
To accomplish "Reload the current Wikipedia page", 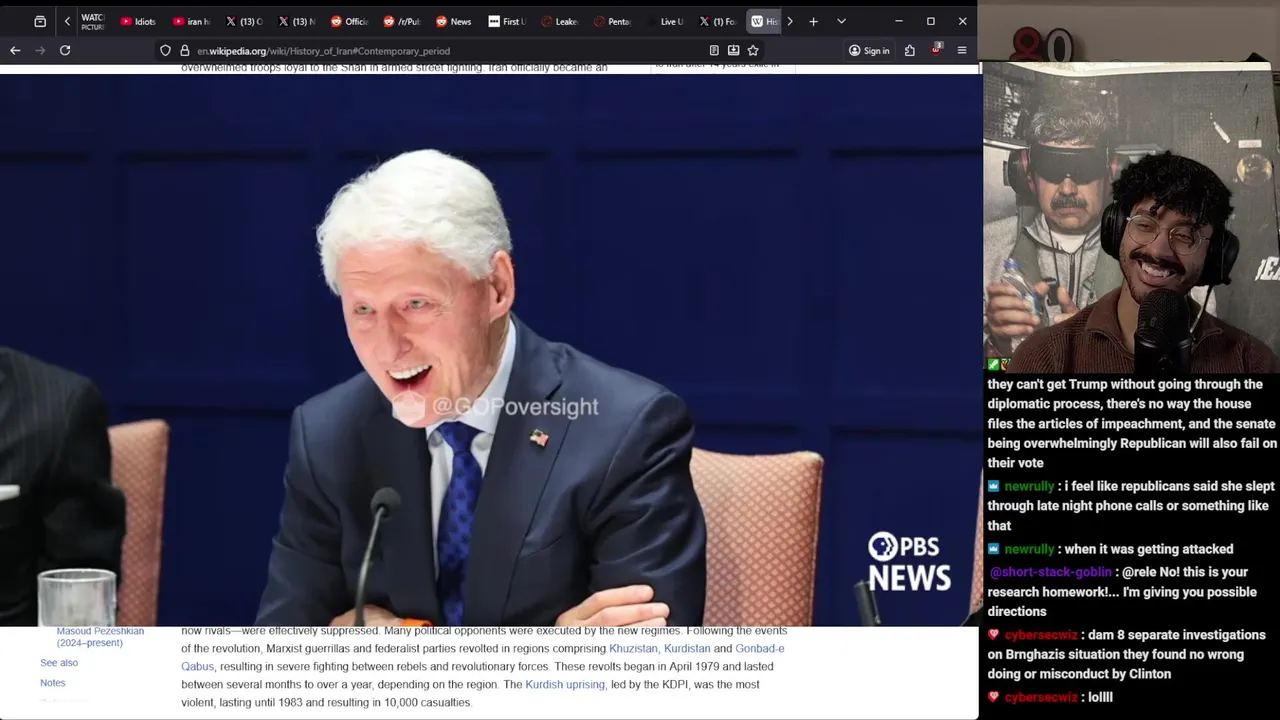I will coord(65,50).
